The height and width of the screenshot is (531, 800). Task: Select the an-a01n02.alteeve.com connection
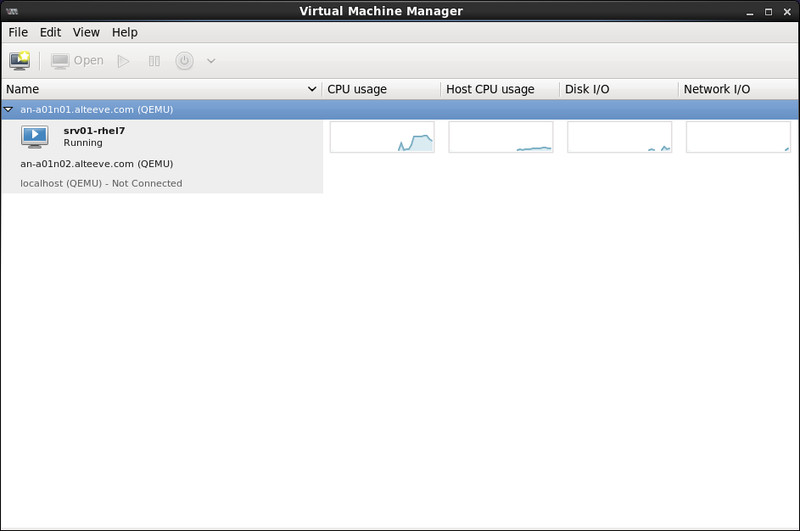pos(97,163)
